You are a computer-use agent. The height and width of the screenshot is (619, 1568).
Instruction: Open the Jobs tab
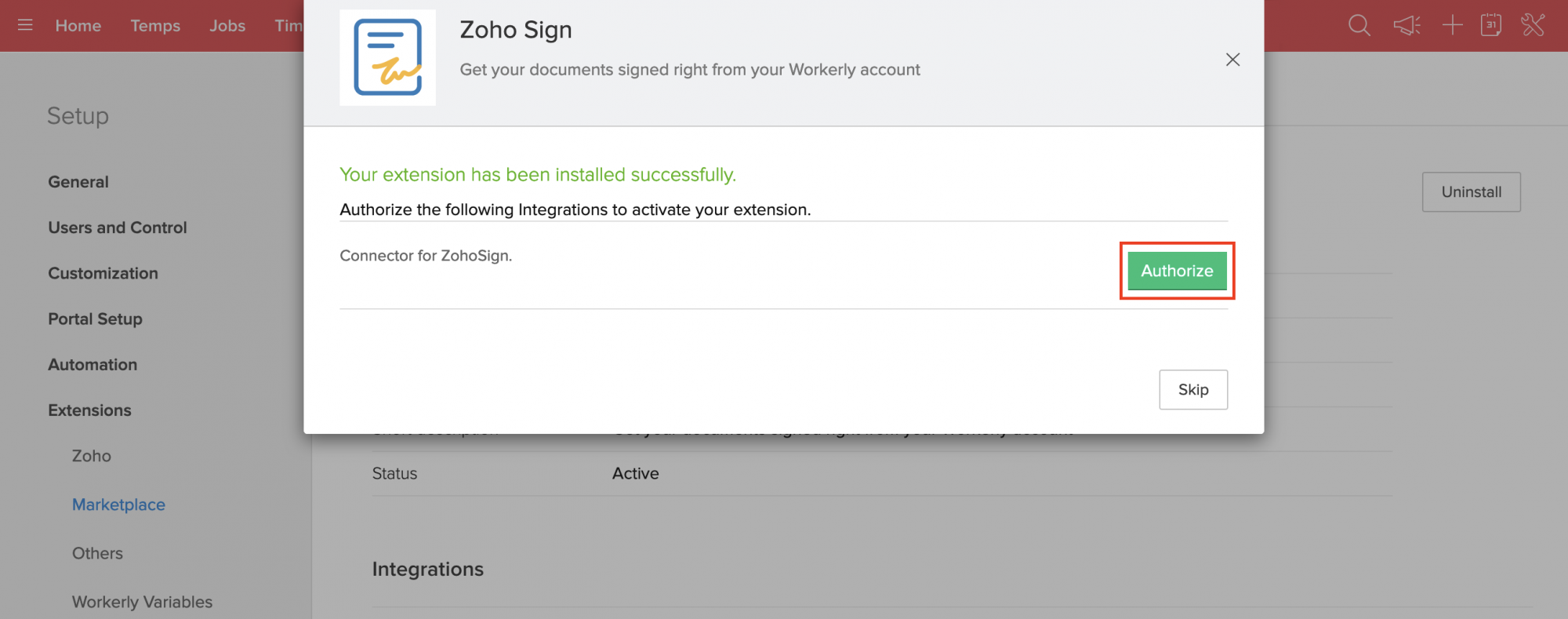pos(227,26)
